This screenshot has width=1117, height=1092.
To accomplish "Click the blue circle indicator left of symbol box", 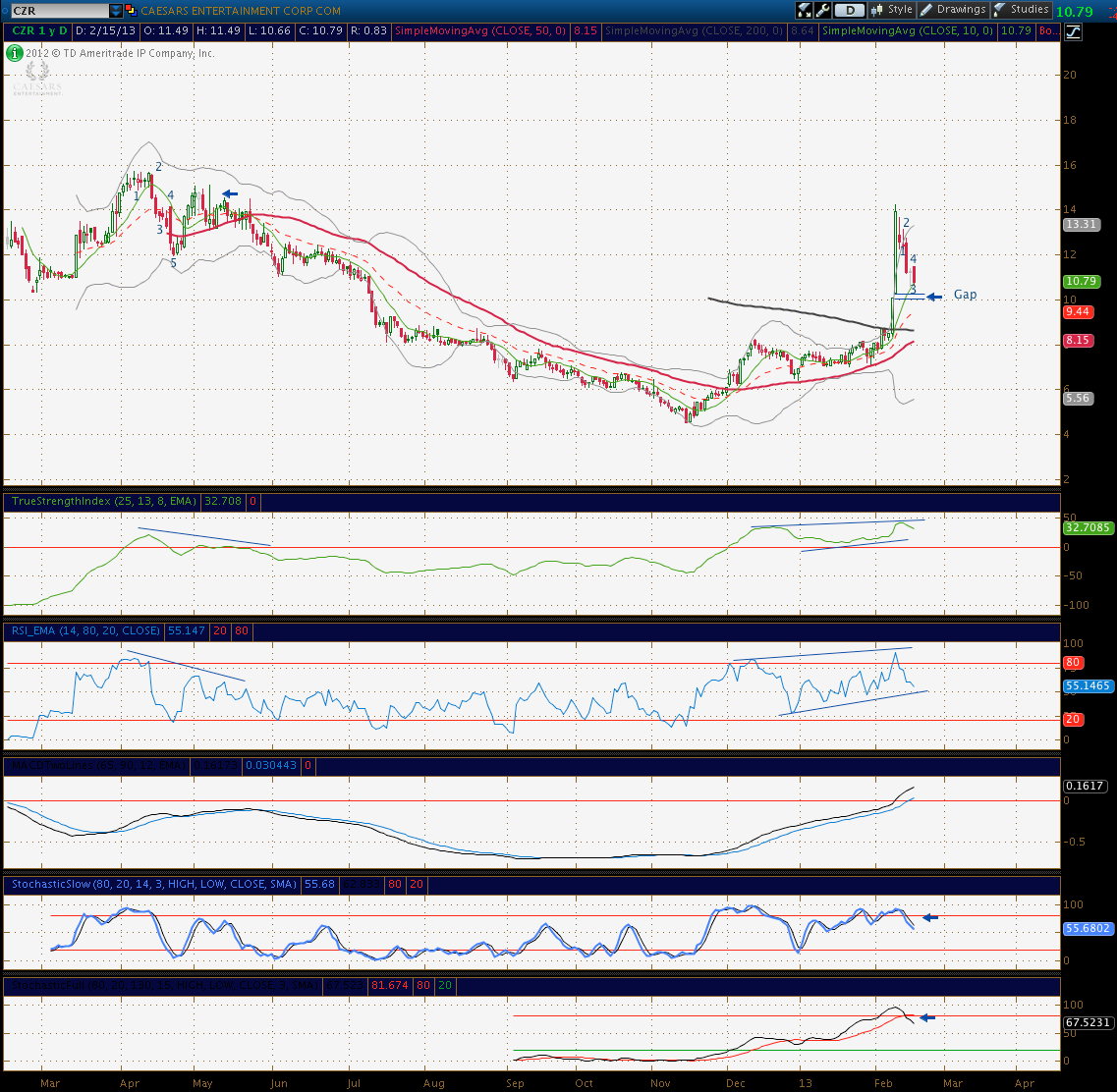I will pos(5,11).
